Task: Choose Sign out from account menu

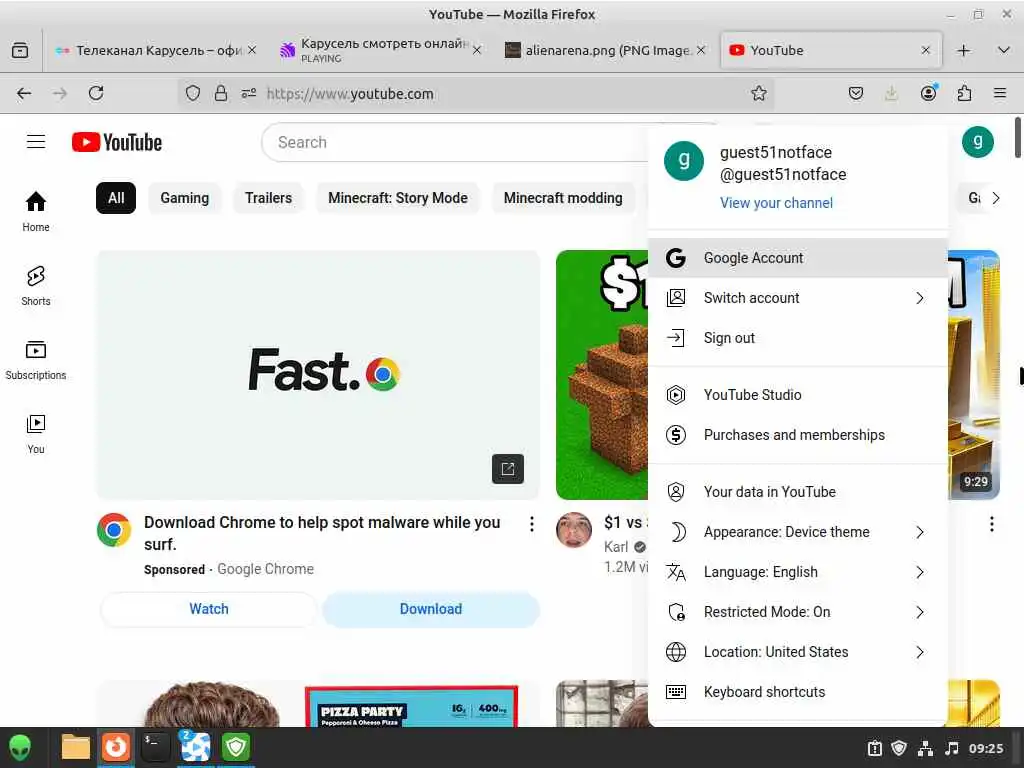Action: point(797,338)
